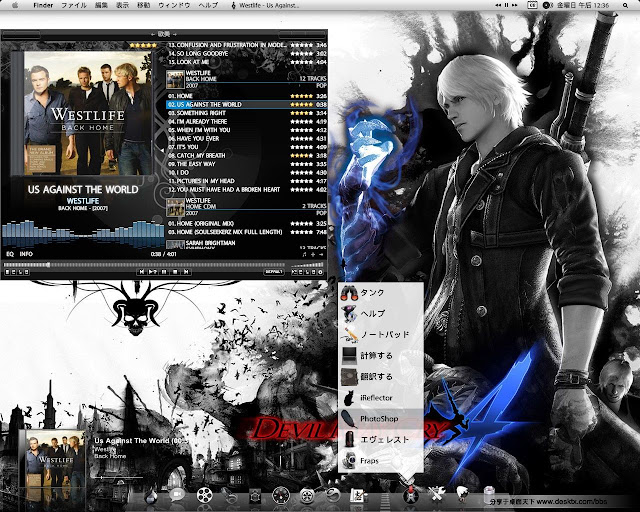Select track '09. THE EASY WAY'
The height and width of the screenshot is (512, 640).
(247, 164)
